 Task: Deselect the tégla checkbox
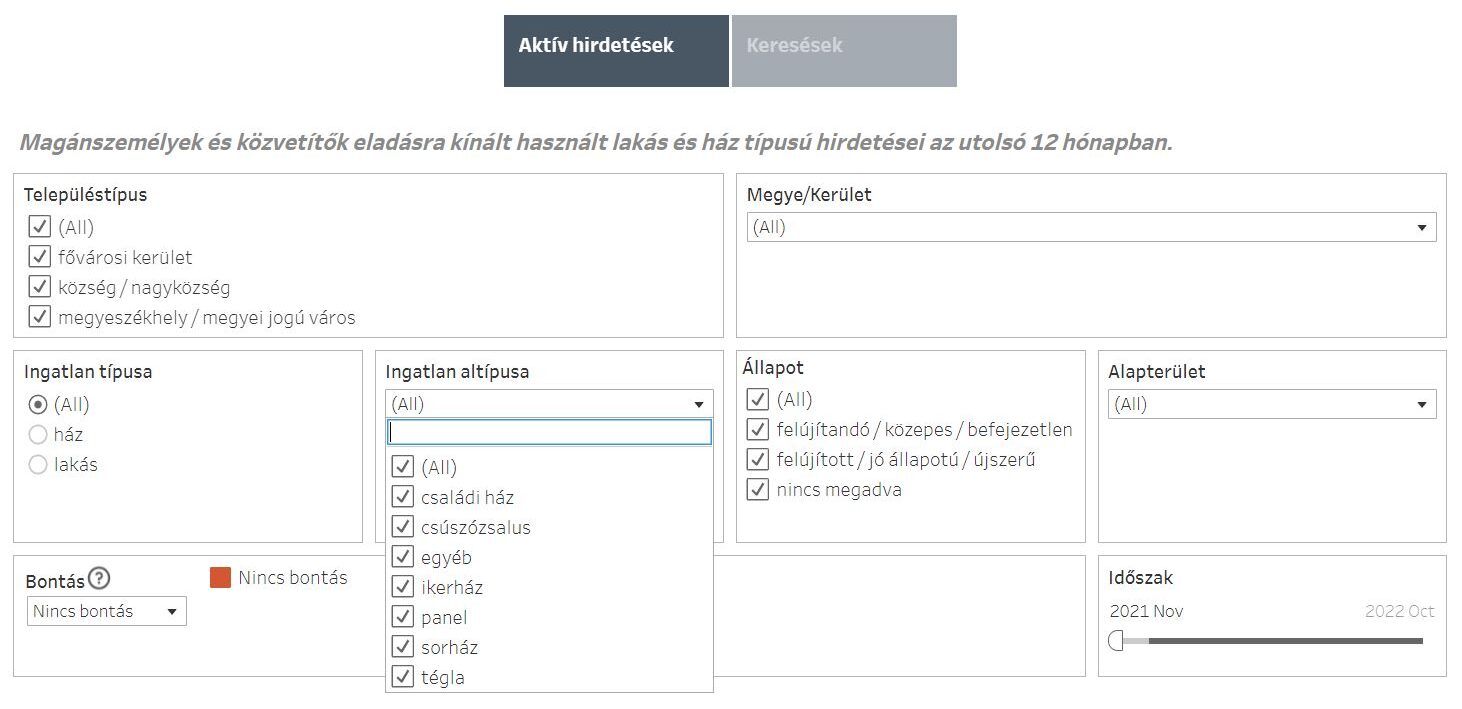pyautogui.click(x=403, y=677)
